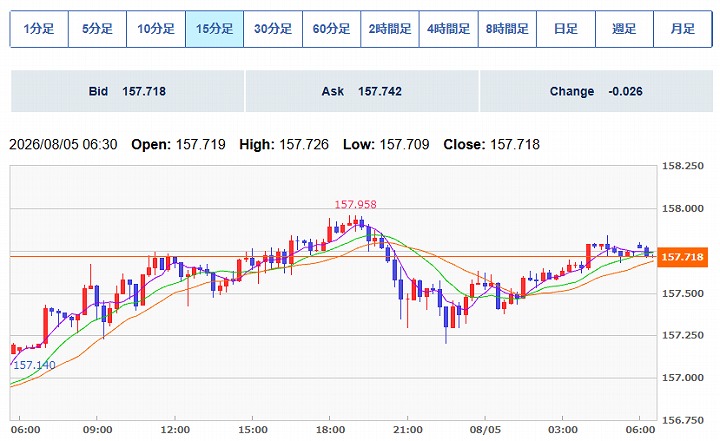The width and height of the screenshot is (720, 441).
Task: Click the 158.250 price axis label
Action: point(682,166)
